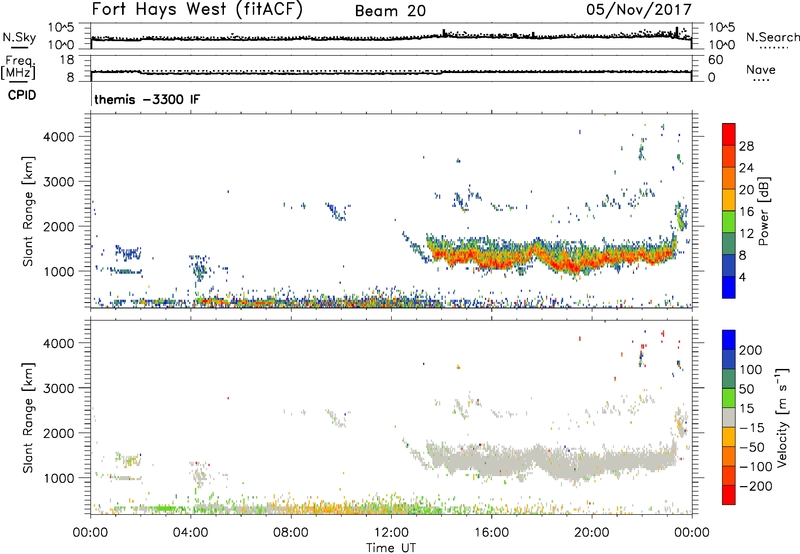The width and height of the screenshot is (800, 554).
Task: Click '4000' on the power panel range axis
Action: pyautogui.click(x=59, y=137)
